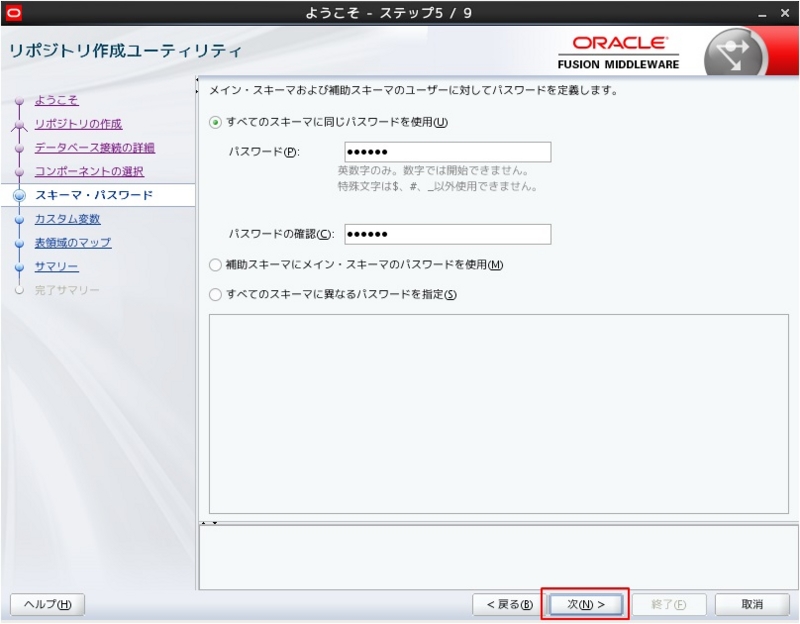Click the hint text '英数字のみ。数字では開始できません。'

point(433,170)
